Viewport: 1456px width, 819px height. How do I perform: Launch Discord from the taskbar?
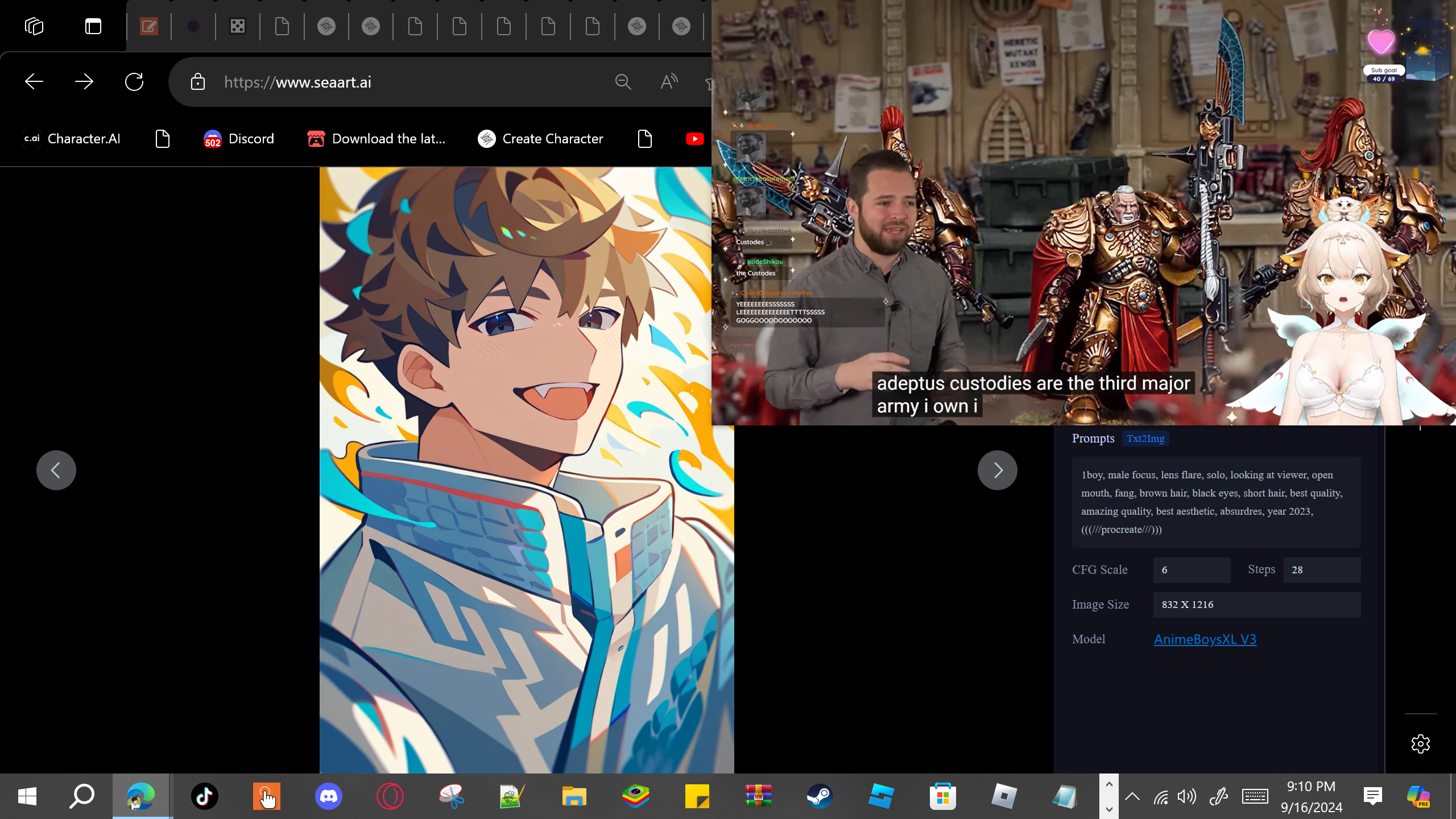[328, 796]
